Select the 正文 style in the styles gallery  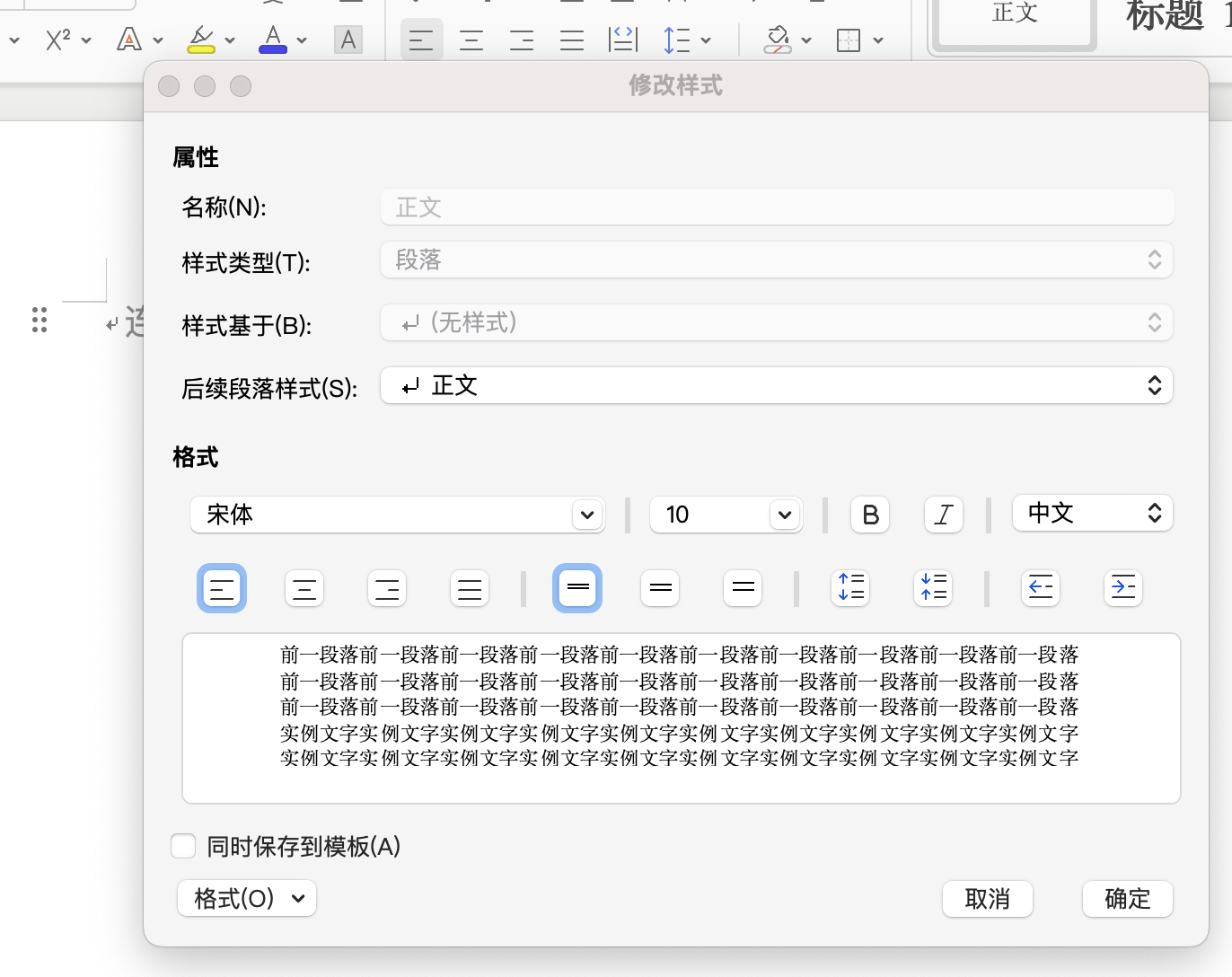tap(1015, 22)
